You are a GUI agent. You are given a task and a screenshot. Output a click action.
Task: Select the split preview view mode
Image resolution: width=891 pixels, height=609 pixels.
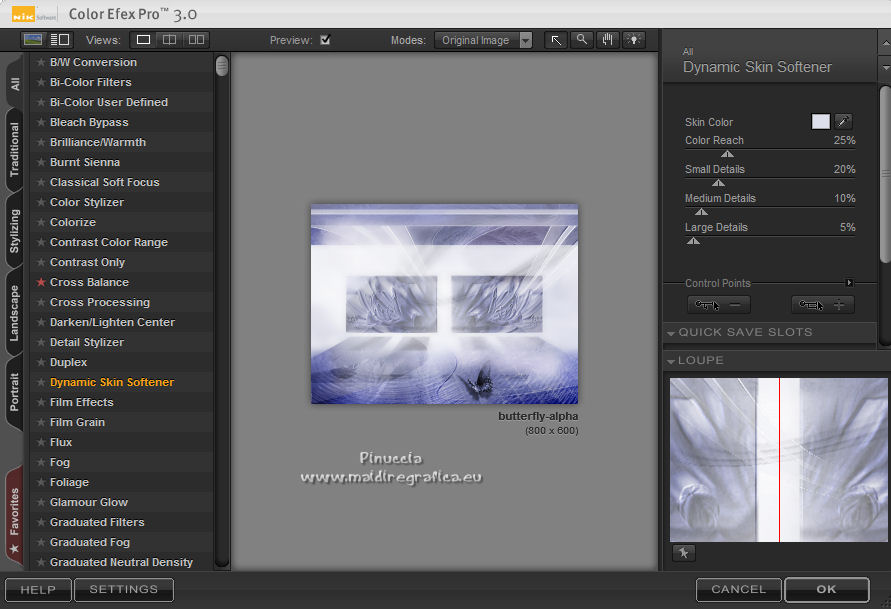[169, 40]
